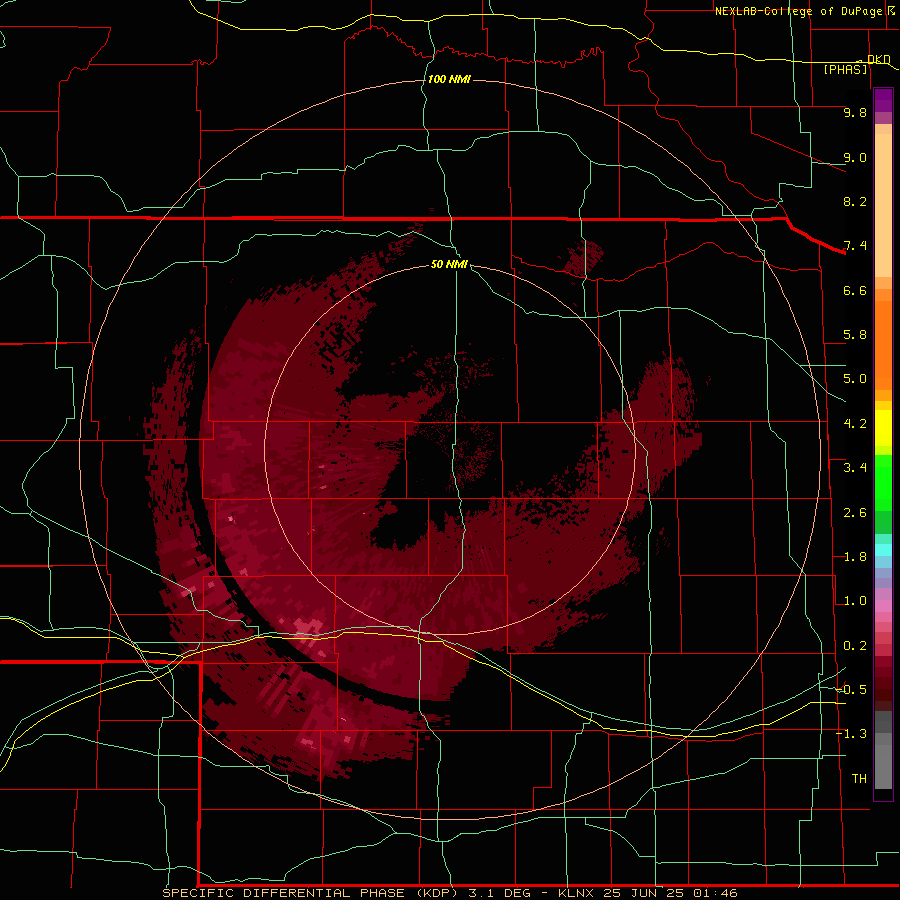Click the 25 JUN 25 date text
The width and height of the screenshot is (900, 900).
[x=645, y=893]
